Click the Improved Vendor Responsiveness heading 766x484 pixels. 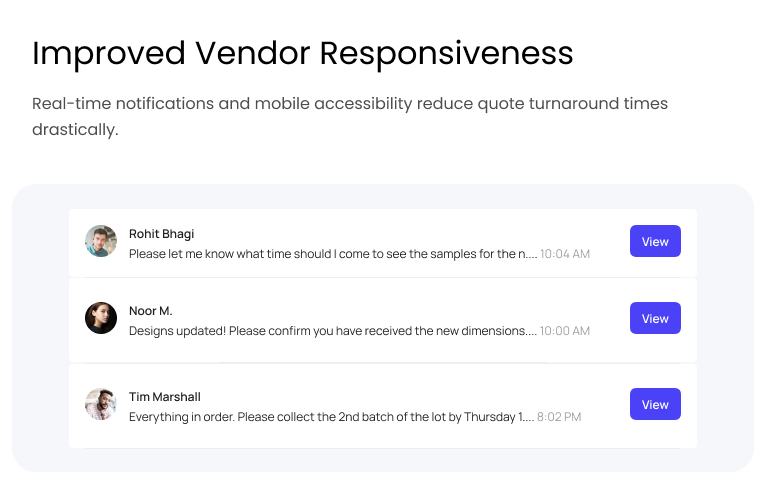click(302, 53)
